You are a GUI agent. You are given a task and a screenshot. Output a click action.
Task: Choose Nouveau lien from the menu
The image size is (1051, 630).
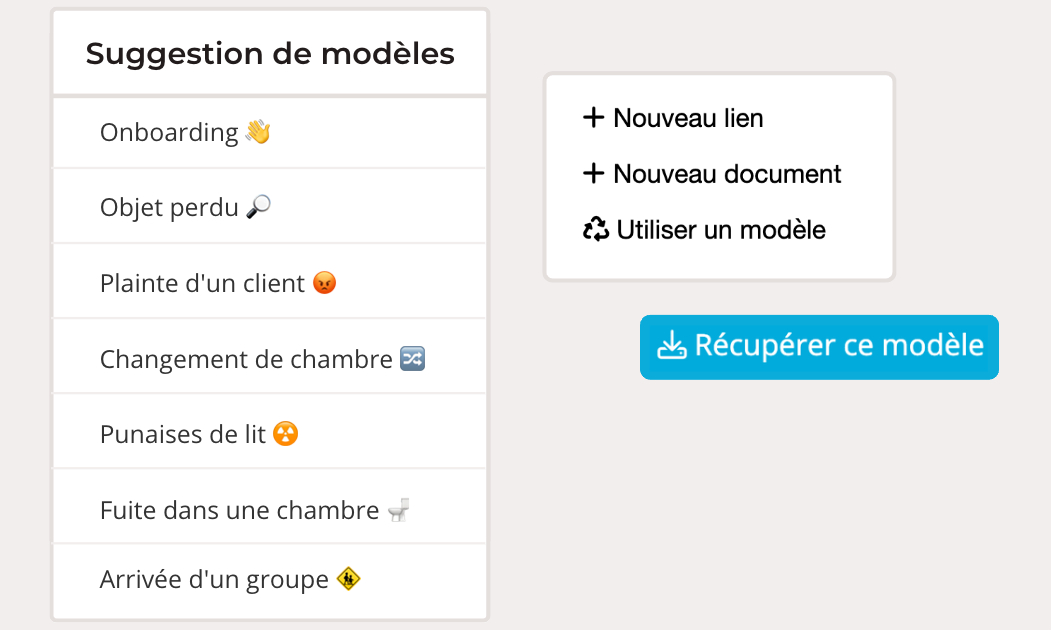[x=688, y=118]
